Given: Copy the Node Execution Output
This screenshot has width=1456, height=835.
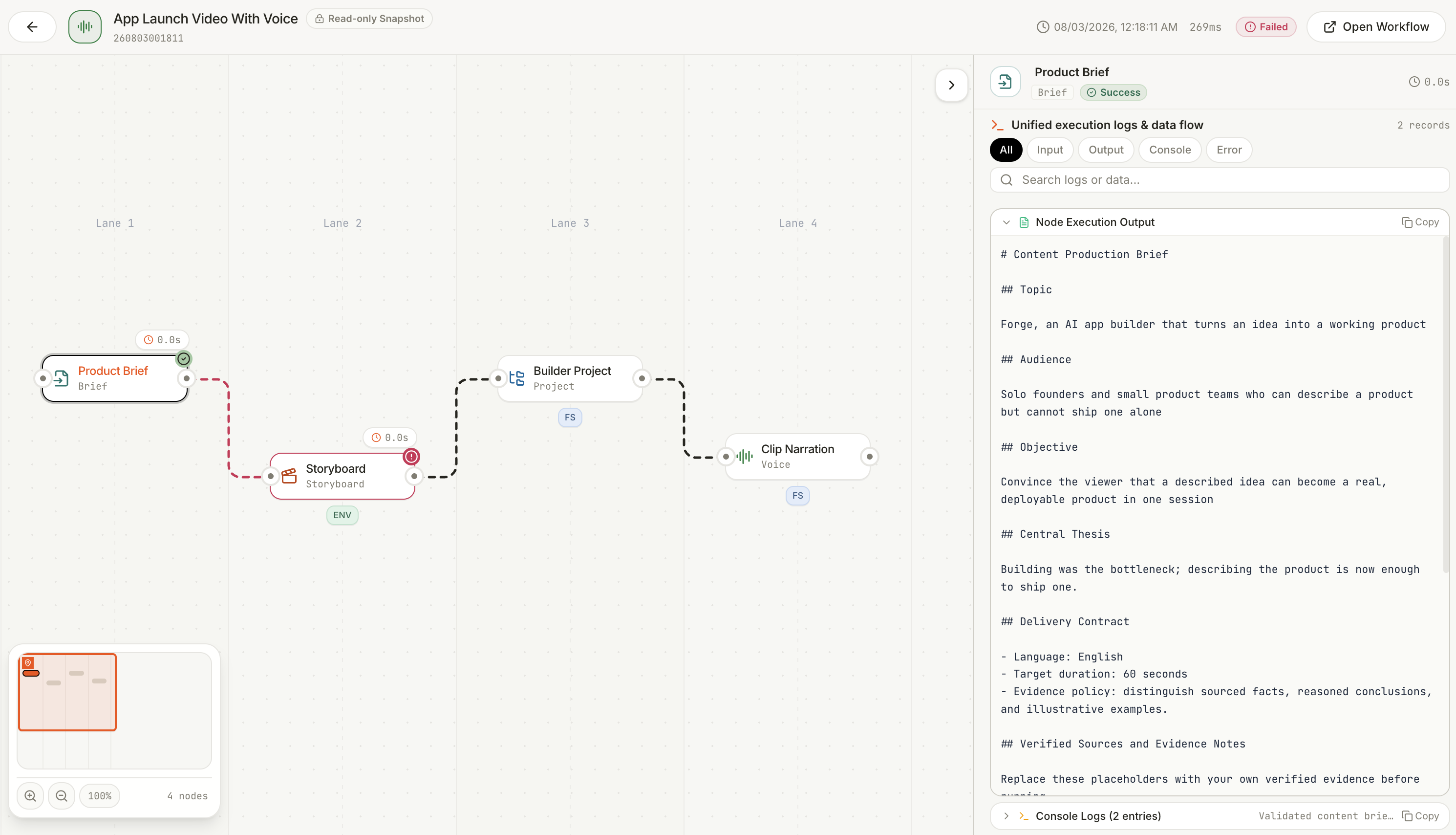Looking at the screenshot, I should coord(1420,222).
